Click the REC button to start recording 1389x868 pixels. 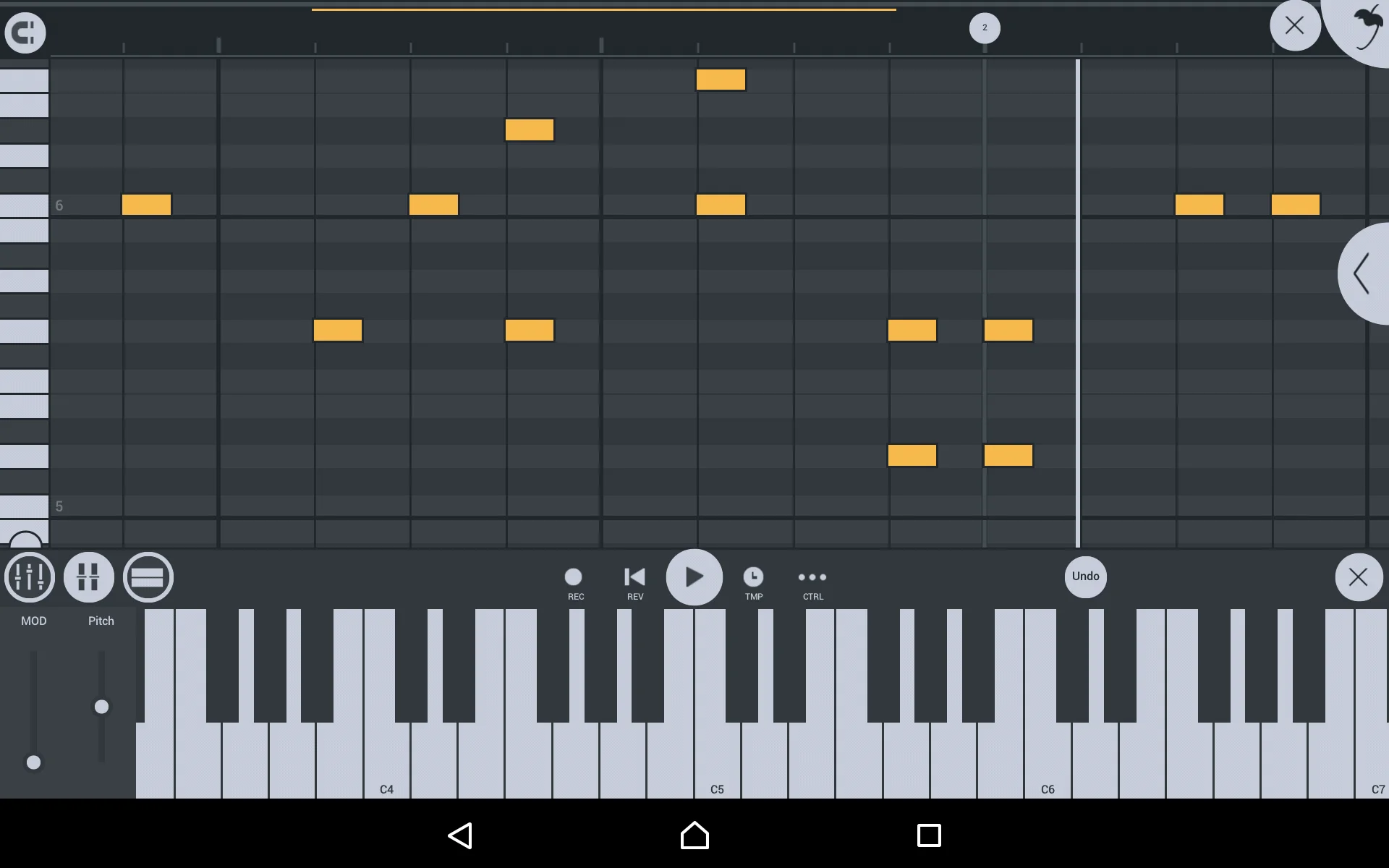click(x=575, y=576)
